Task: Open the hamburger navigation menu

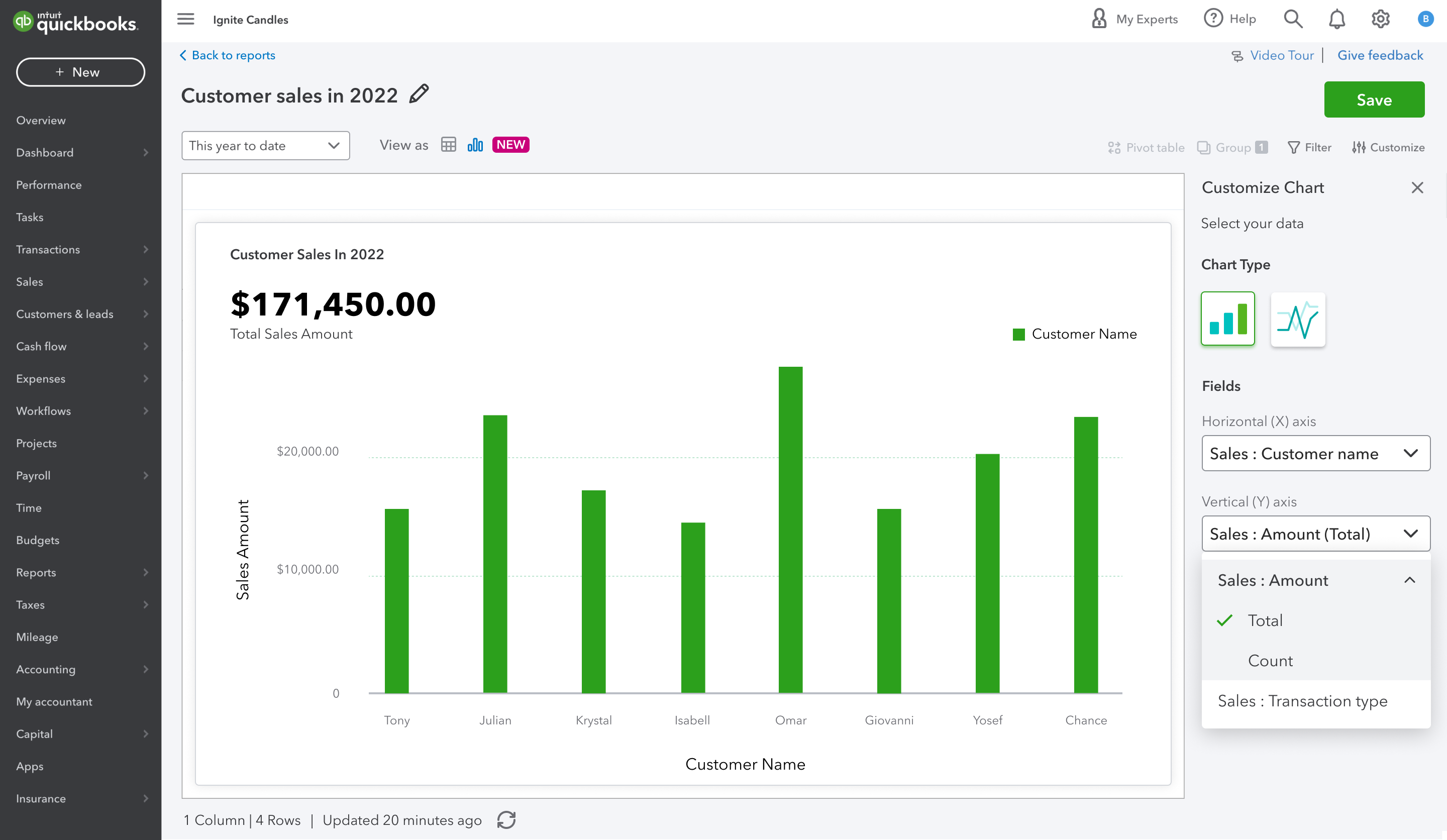Action: click(x=185, y=19)
